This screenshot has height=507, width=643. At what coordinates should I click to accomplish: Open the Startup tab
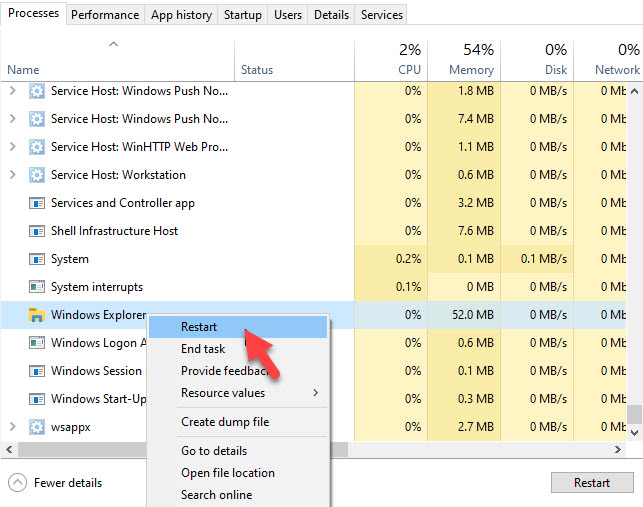[x=243, y=15]
